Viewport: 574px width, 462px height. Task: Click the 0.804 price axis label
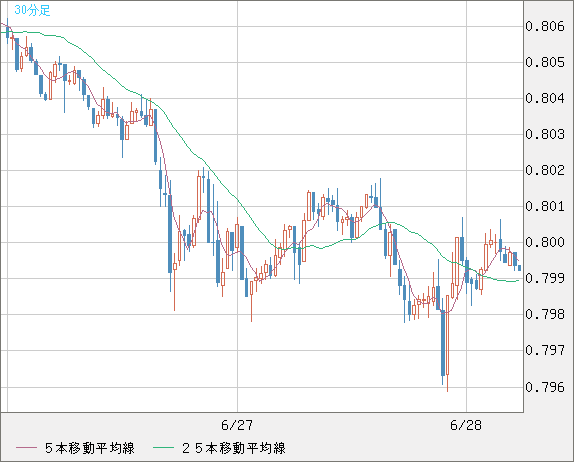click(x=545, y=98)
